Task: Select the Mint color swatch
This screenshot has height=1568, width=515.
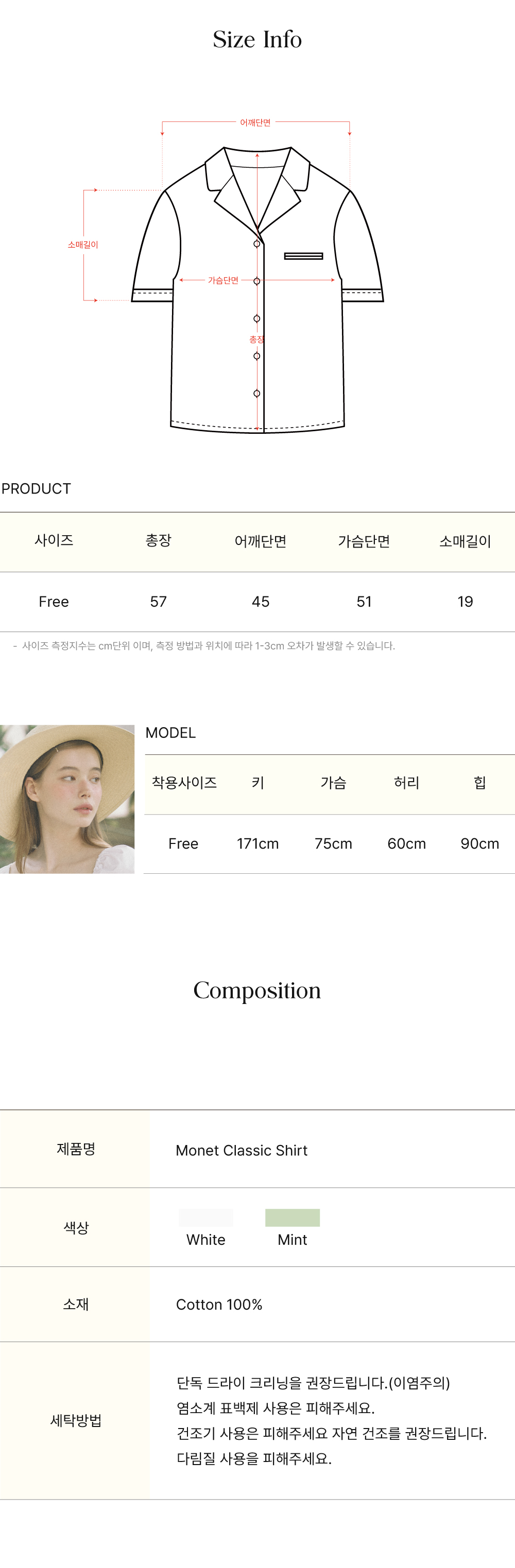Action: tap(293, 1218)
